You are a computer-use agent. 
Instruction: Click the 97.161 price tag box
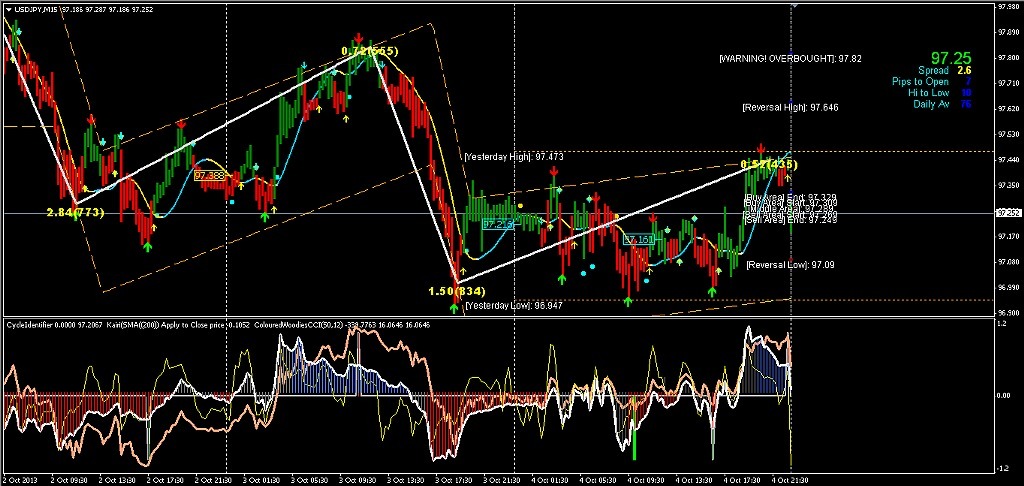[639, 240]
